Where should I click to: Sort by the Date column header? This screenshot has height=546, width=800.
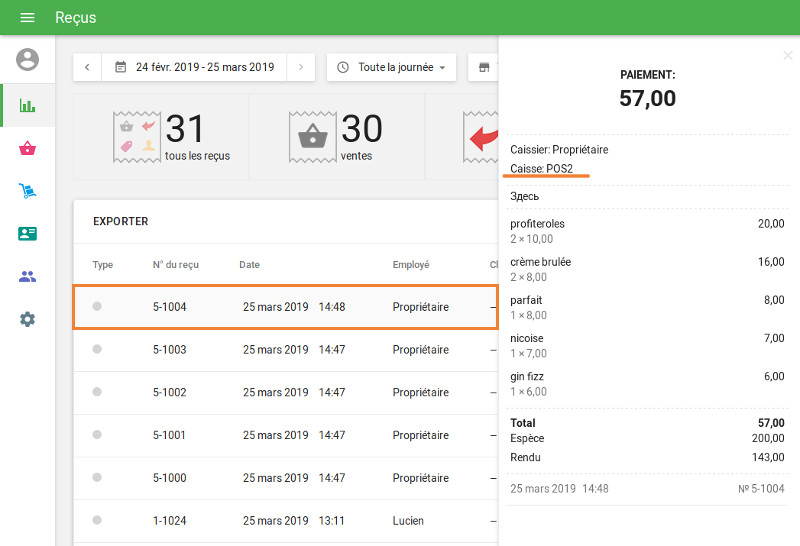tap(249, 265)
